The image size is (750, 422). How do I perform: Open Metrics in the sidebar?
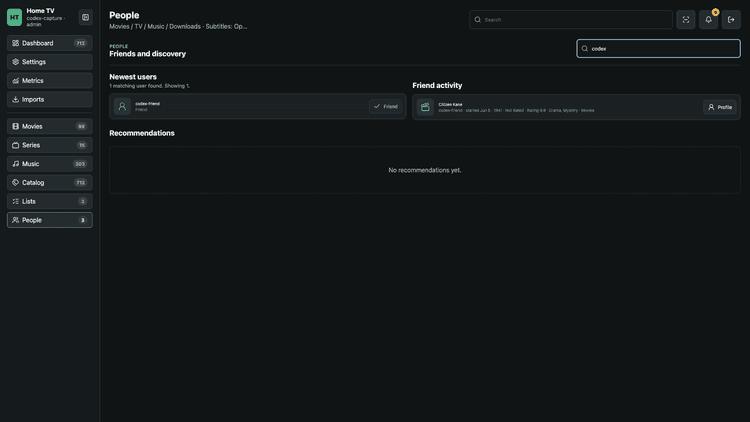(x=50, y=80)
